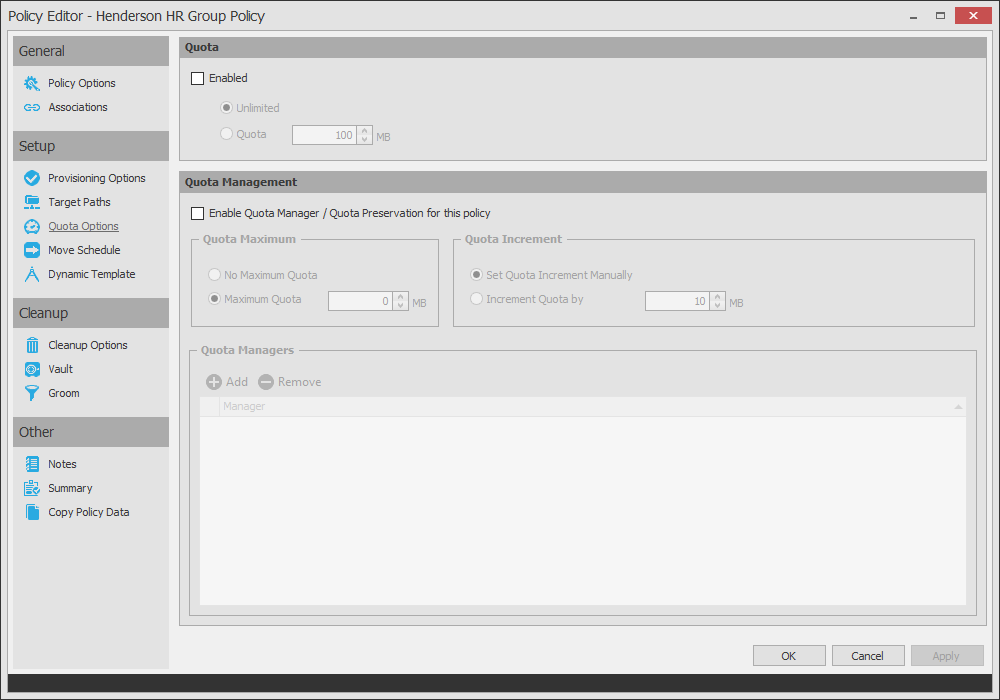Click the Move Schedule arrow icon
Viewport: 1000px width, 700px height.
click(x=32, y=250)
